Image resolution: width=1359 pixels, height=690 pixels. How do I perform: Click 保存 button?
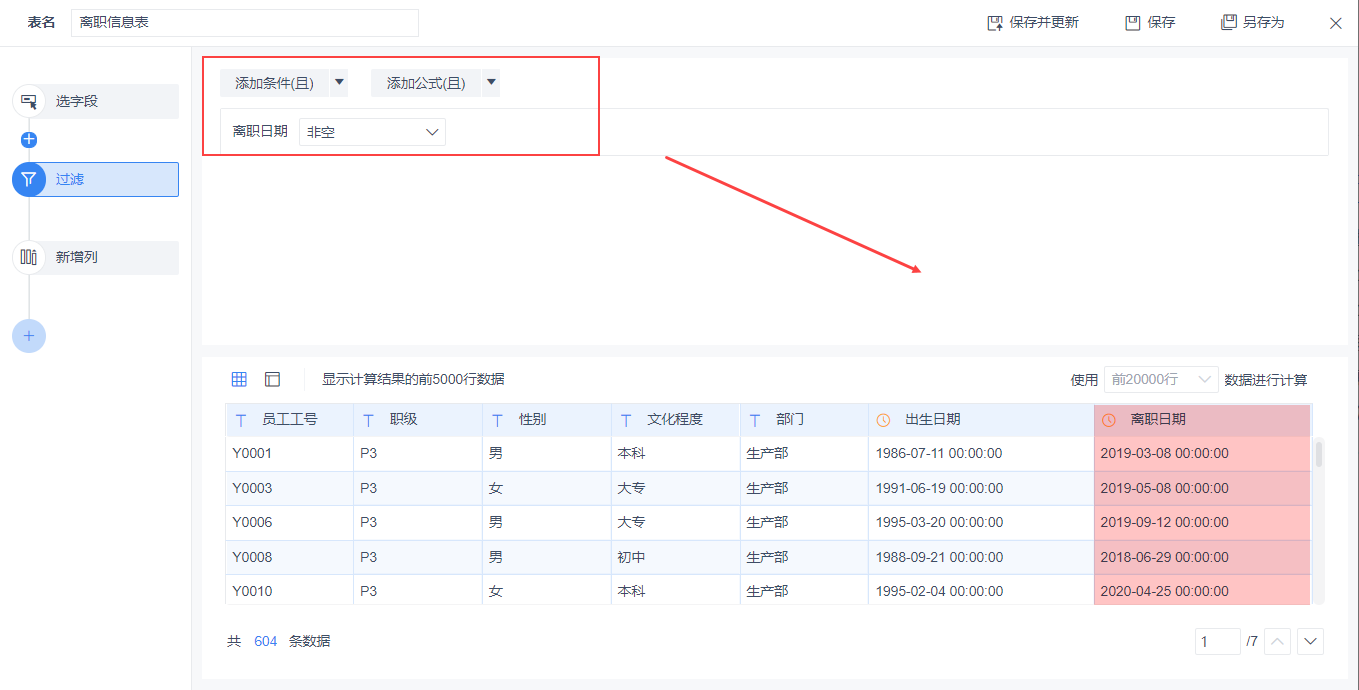coord(1150,22)
